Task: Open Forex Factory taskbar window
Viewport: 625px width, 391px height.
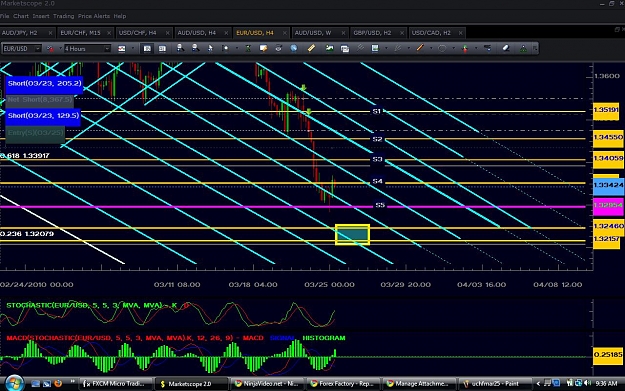Action: (343, 383)
